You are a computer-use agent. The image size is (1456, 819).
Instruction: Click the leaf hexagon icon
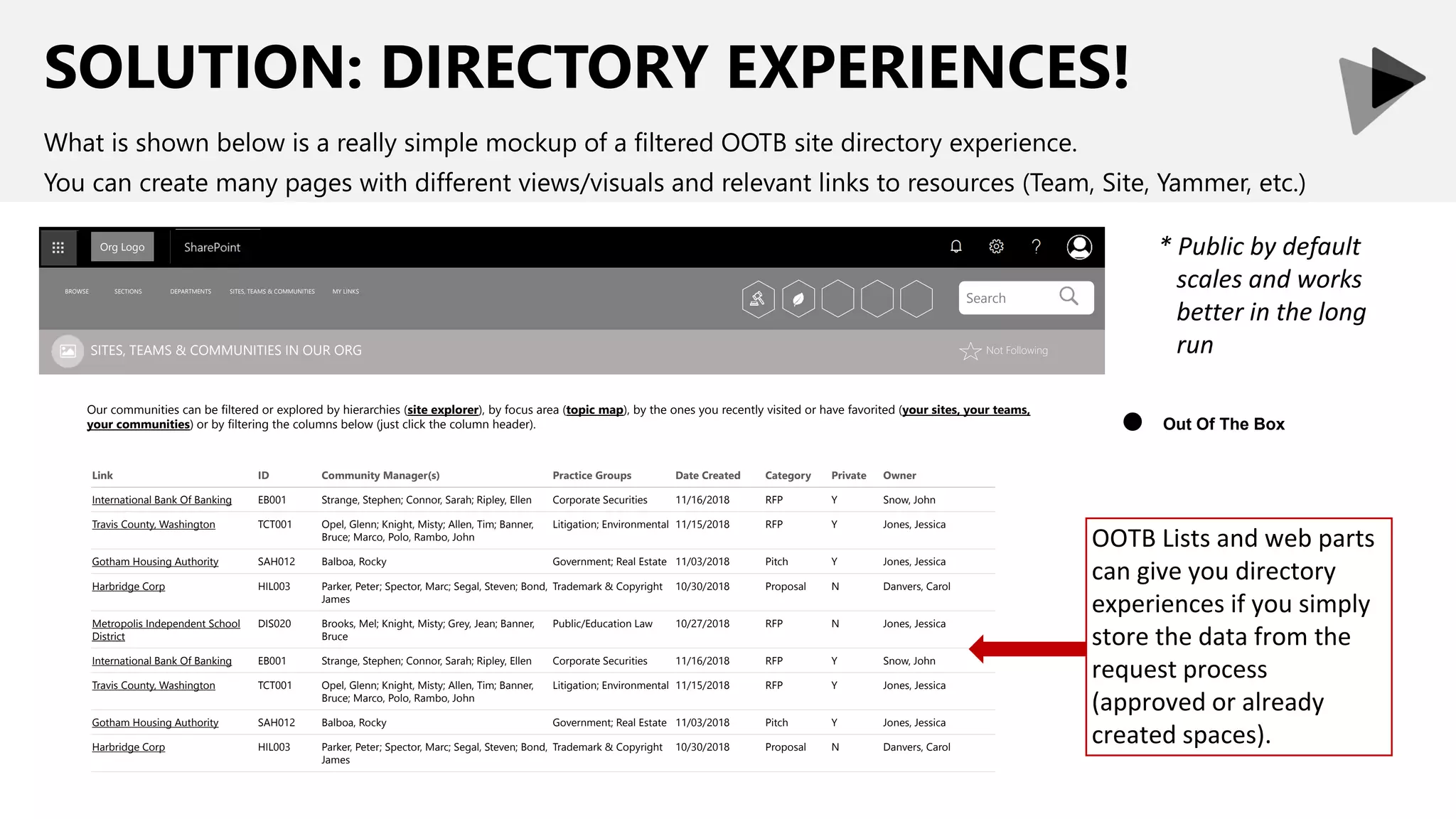click(798, 299)
